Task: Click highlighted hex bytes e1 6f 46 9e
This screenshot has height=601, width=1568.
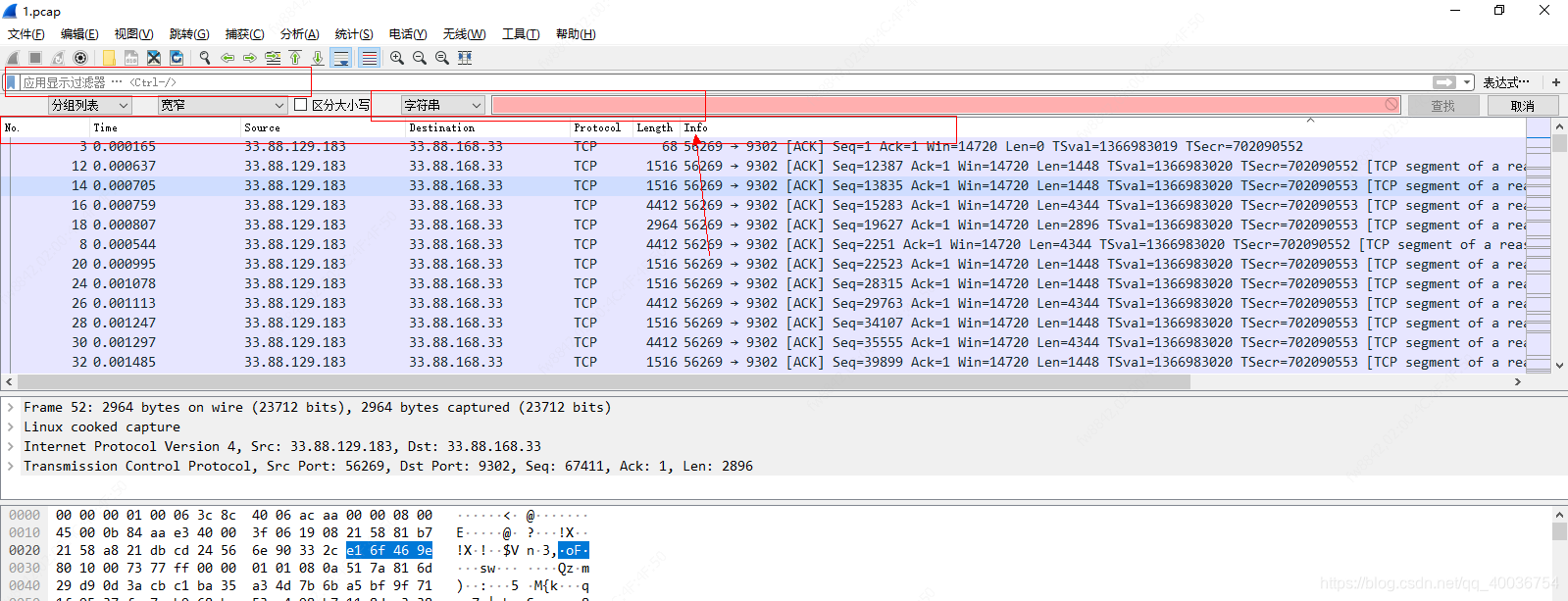Action: [389, 550]
